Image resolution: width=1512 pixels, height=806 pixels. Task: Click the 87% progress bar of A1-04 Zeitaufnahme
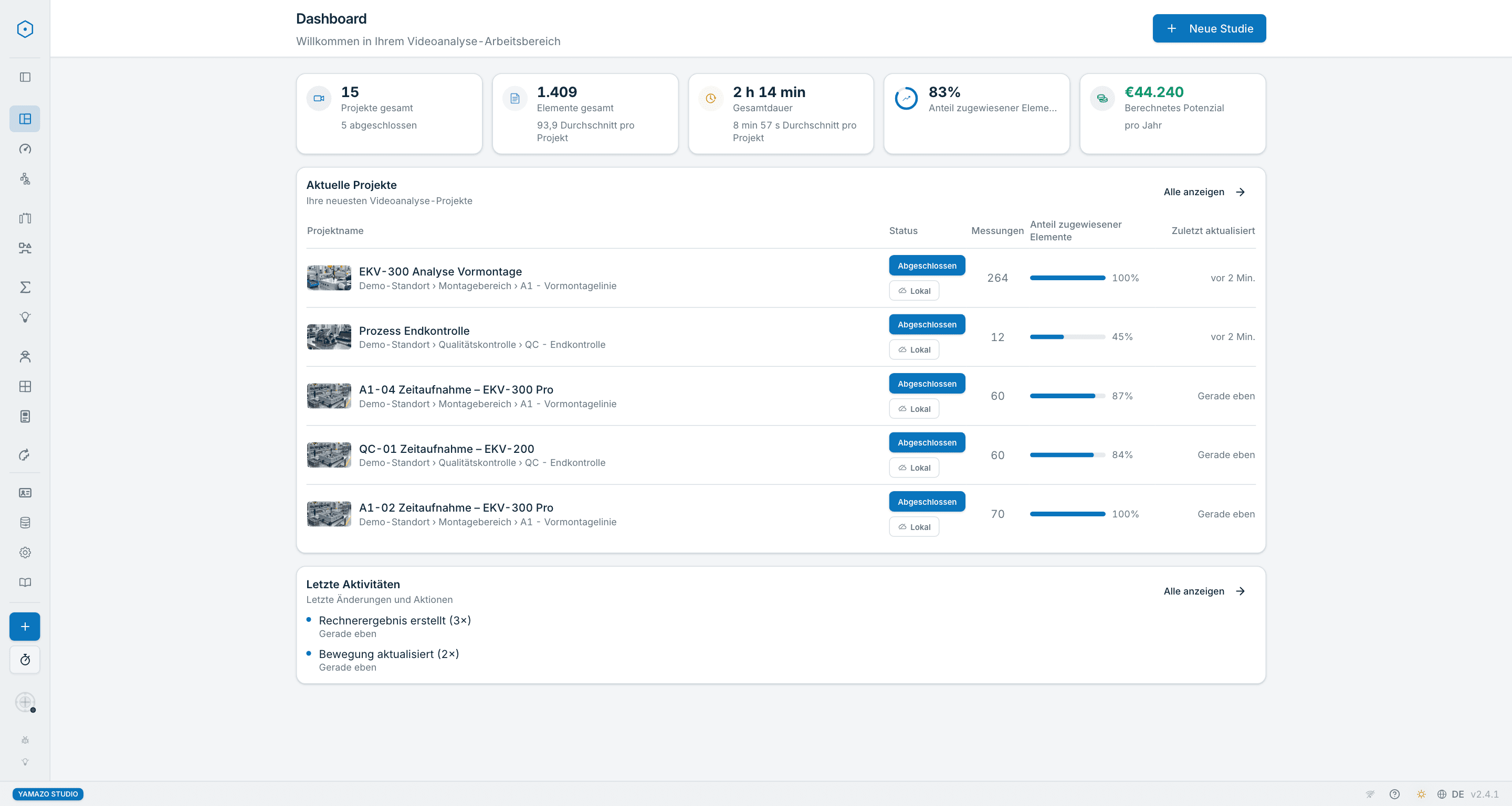[x=1067, y=396]
